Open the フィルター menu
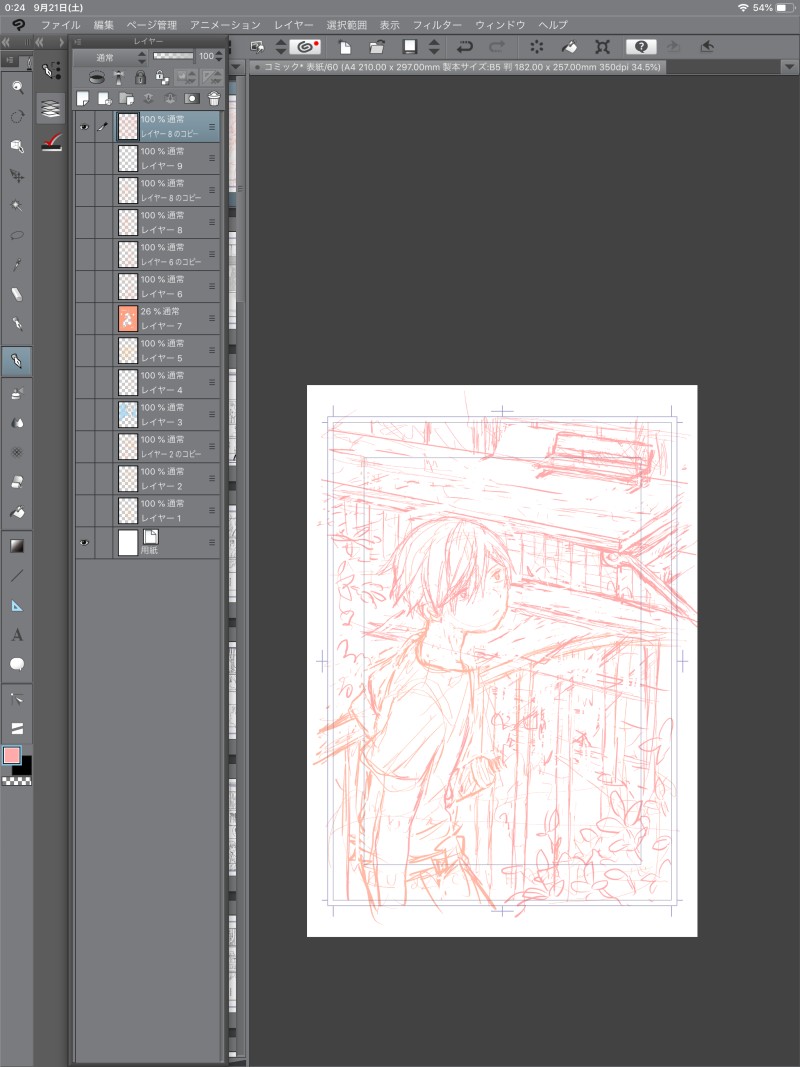This screenshot has height=1067, width=800. [437, 25]
